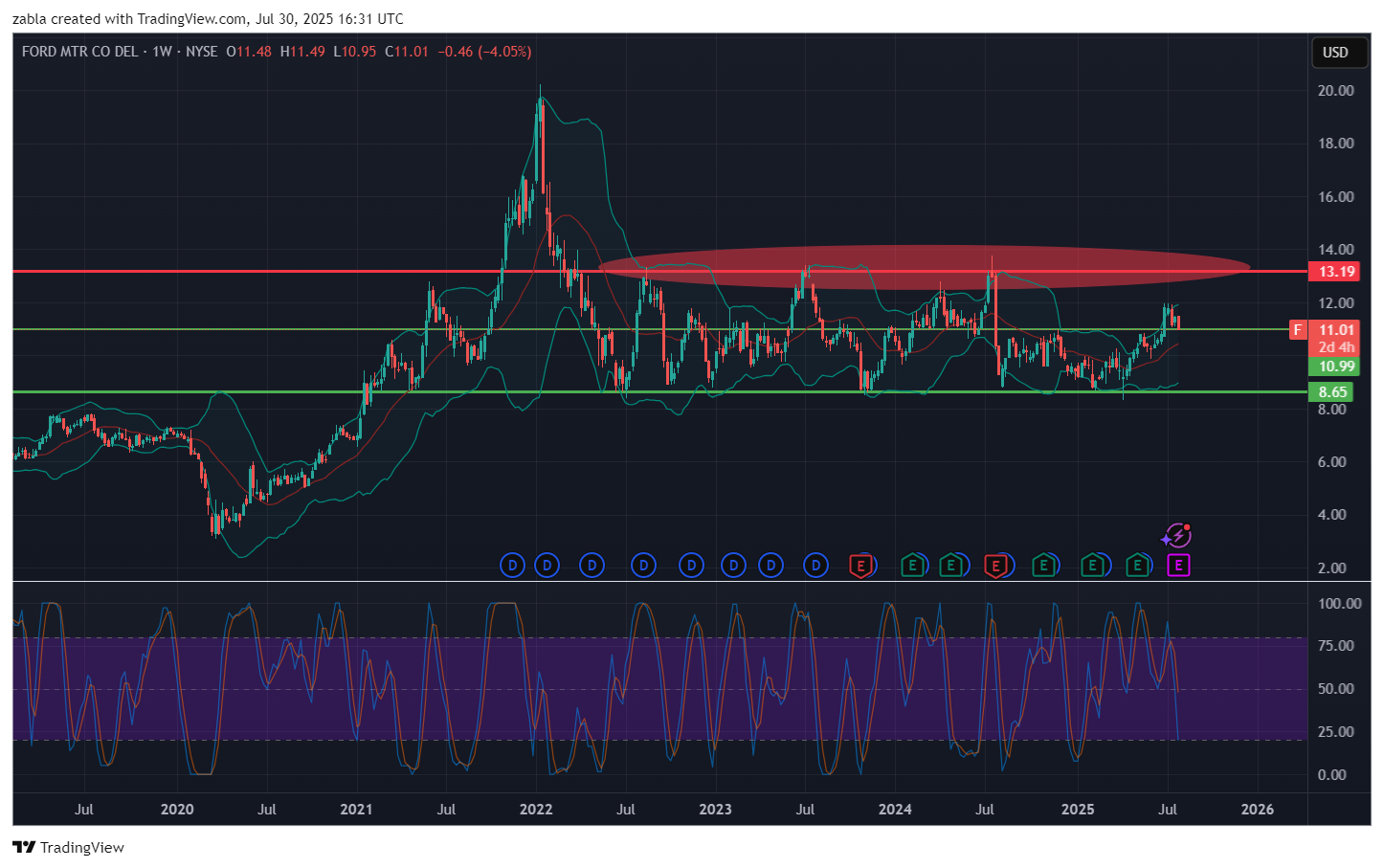Click the 100.00 oscillator scale label
The width and height of the screenshot is (1384, 868).
(x=1339, y=604)
